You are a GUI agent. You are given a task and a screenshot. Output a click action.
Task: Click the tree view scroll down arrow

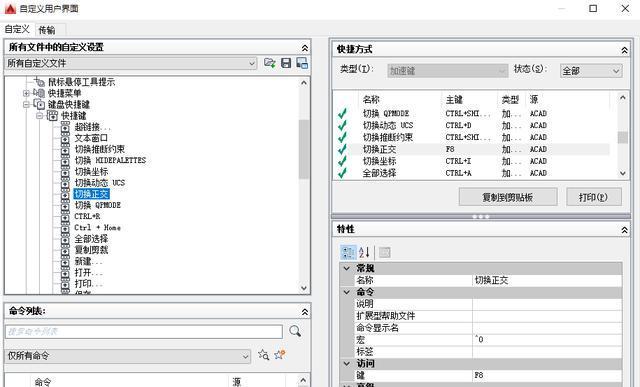(304, 288)
